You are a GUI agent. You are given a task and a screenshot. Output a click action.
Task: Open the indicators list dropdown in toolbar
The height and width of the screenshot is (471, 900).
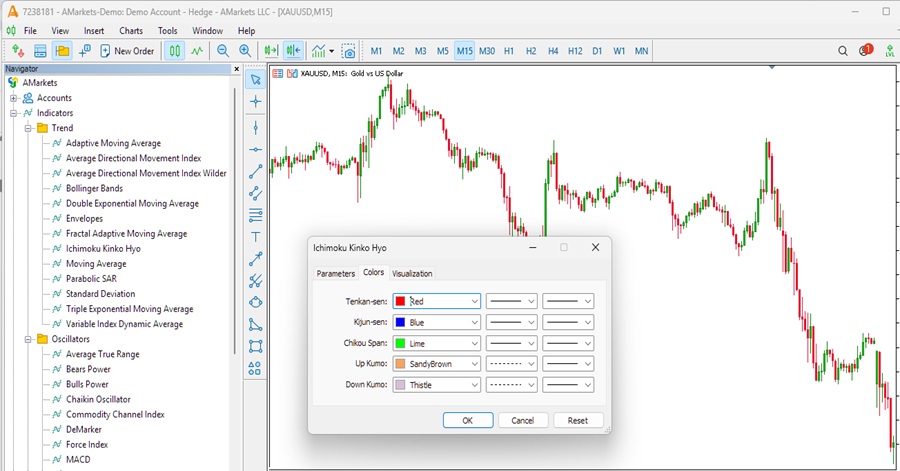(323, 51)
